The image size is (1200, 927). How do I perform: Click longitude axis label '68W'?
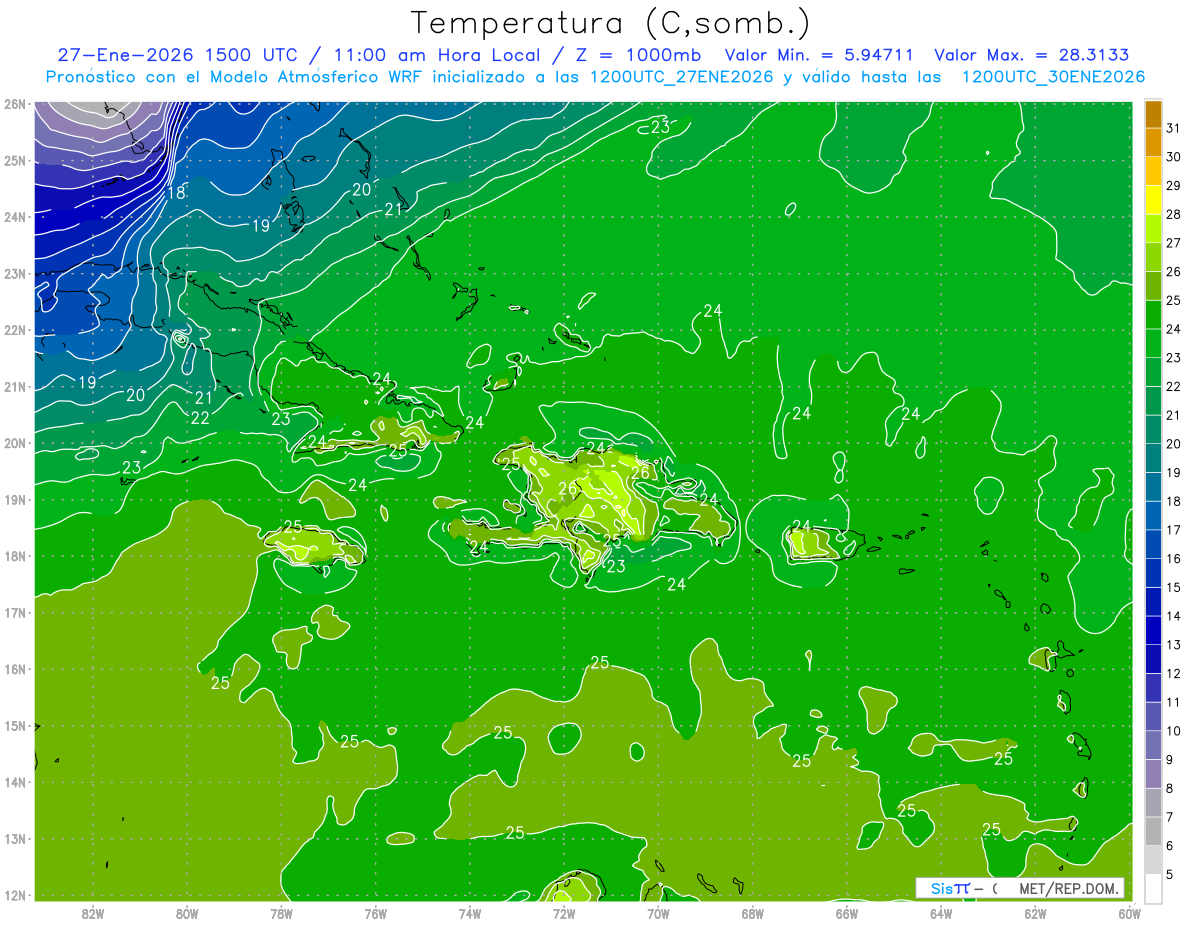(x=752, y=913)
